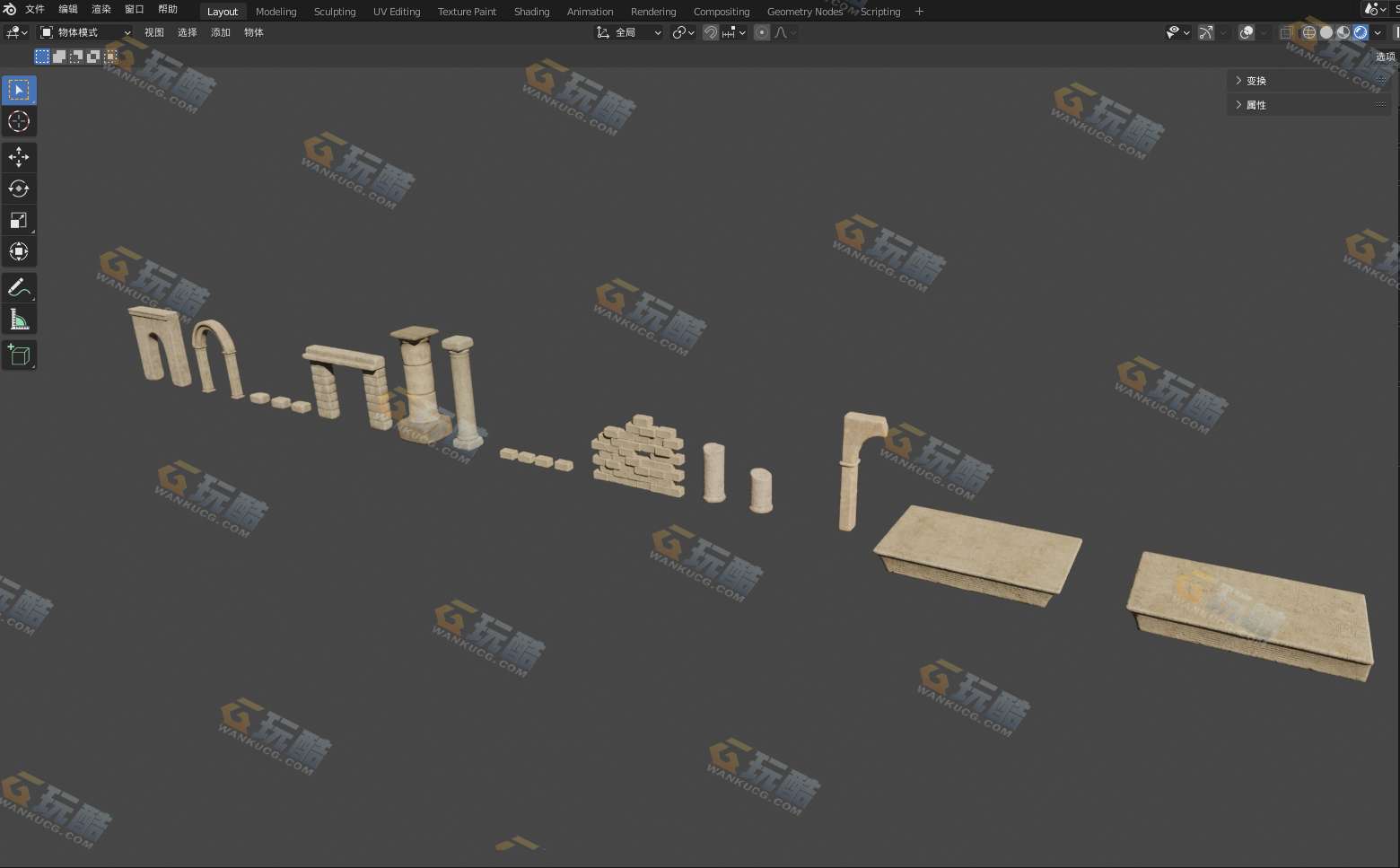Switch to the Modeling workspace tab
Viewport: 1400px width, 868px height.
coord(276,12)
